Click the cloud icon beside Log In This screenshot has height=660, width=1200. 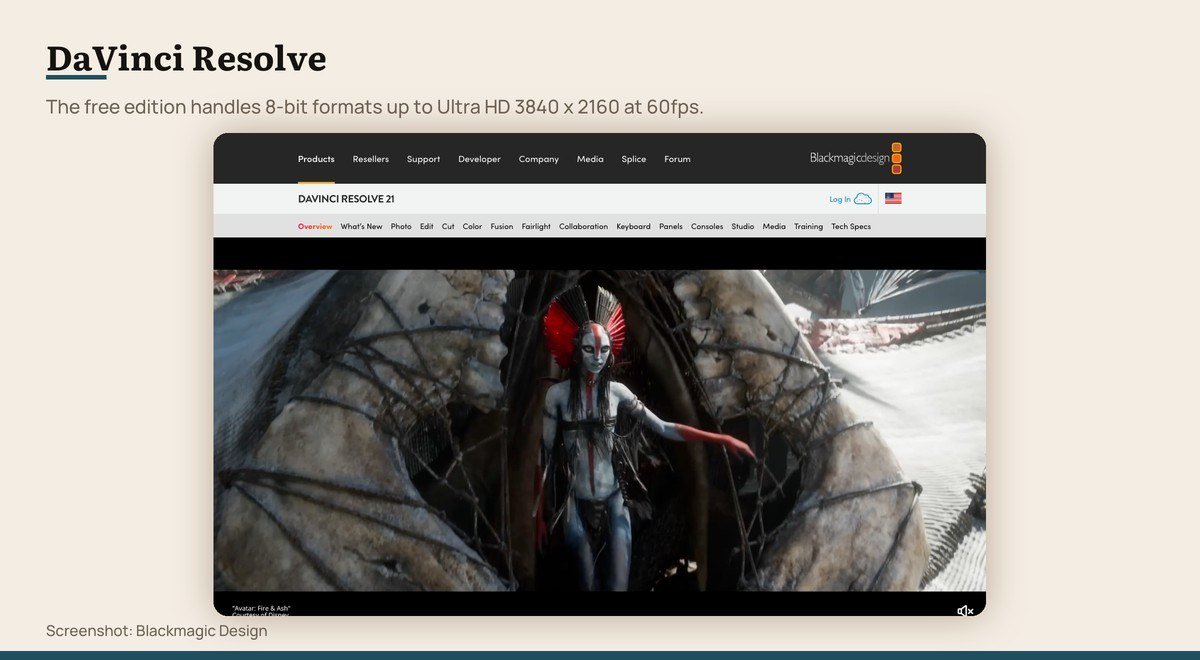coord(863,199)
